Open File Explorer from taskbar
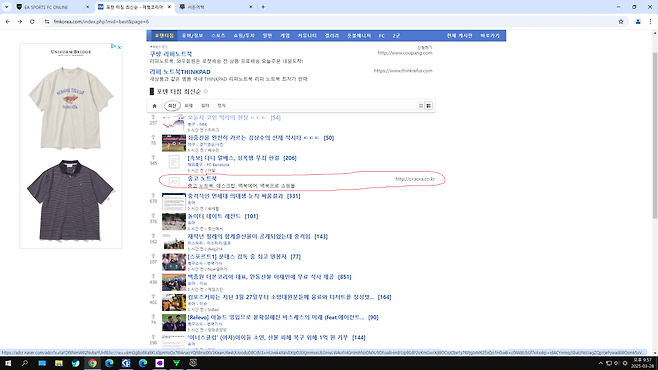Viewport: 658px width, 370px height. [59, 363]
